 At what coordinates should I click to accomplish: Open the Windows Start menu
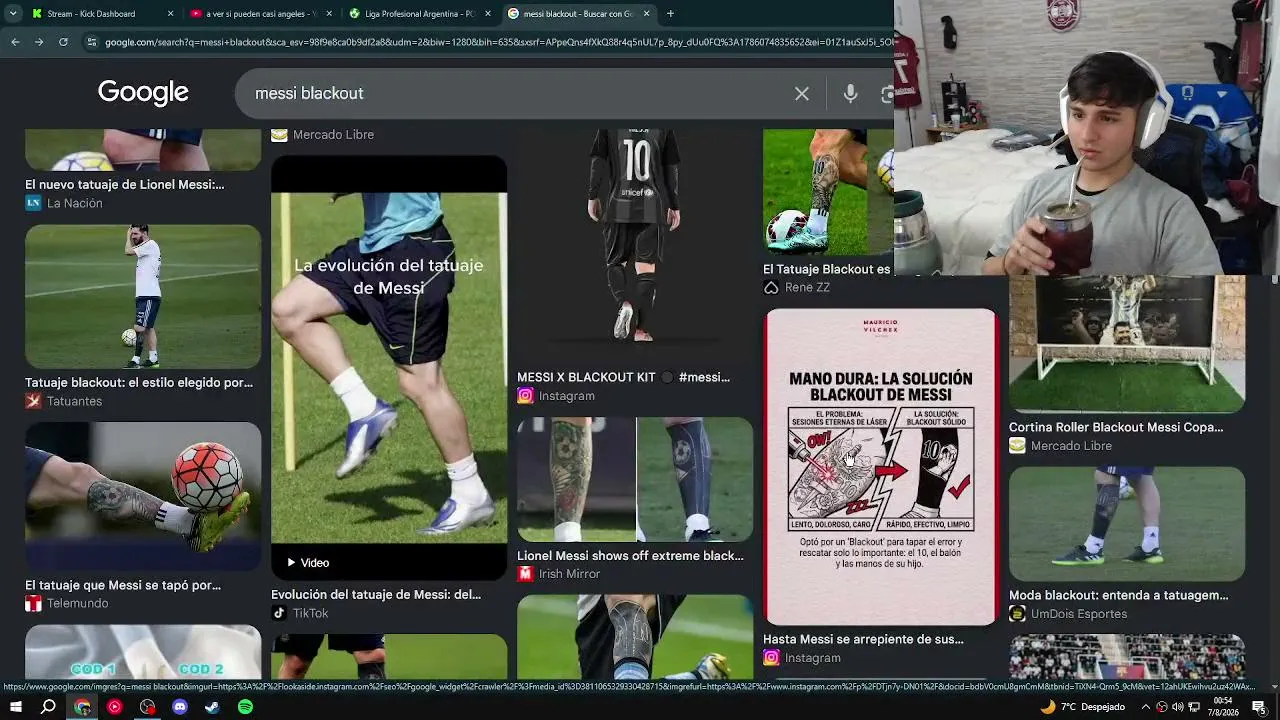click(x=16, y=707)
